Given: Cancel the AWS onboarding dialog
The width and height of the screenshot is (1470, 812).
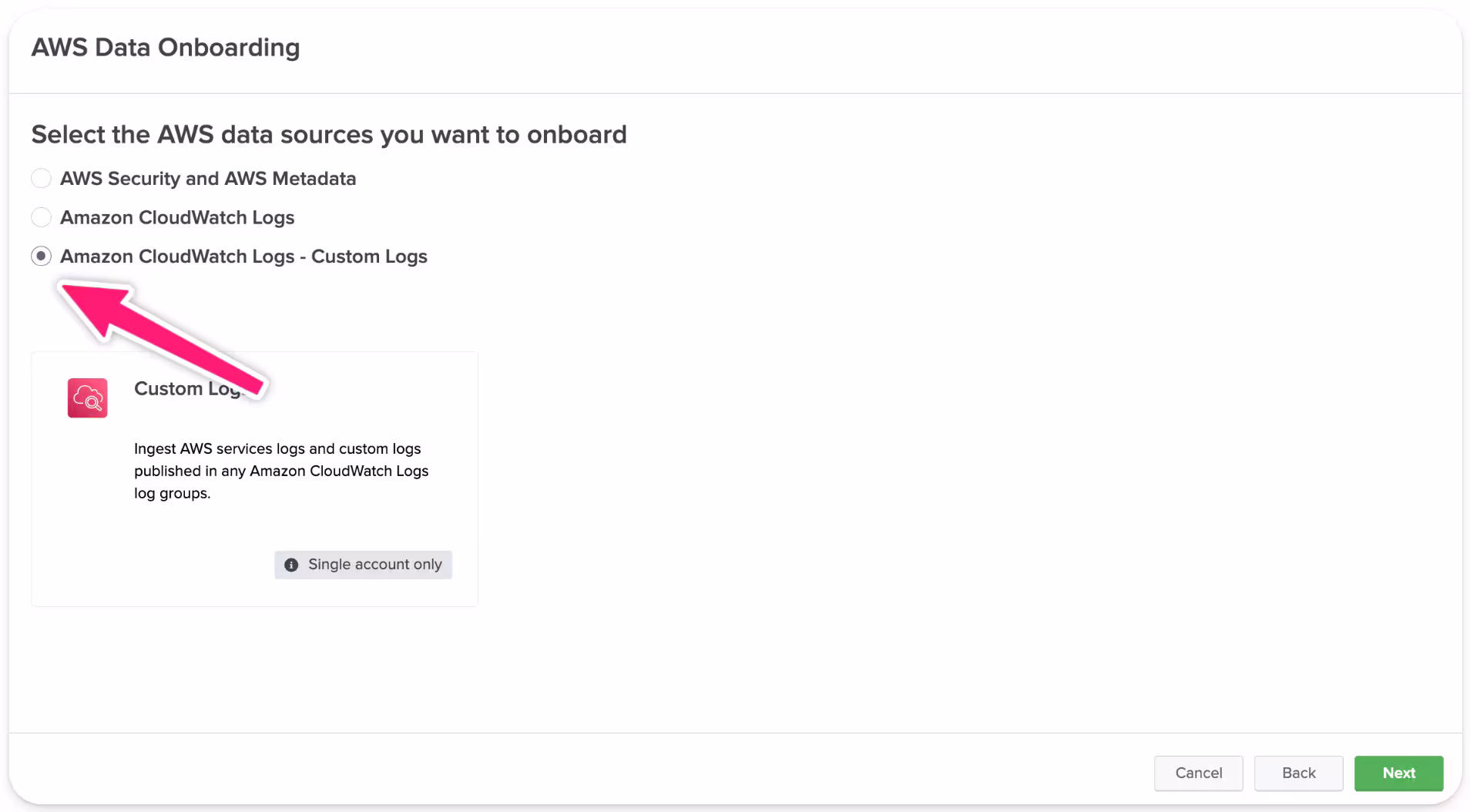Looking at the screenshot, I should [x=1198, y=773].
